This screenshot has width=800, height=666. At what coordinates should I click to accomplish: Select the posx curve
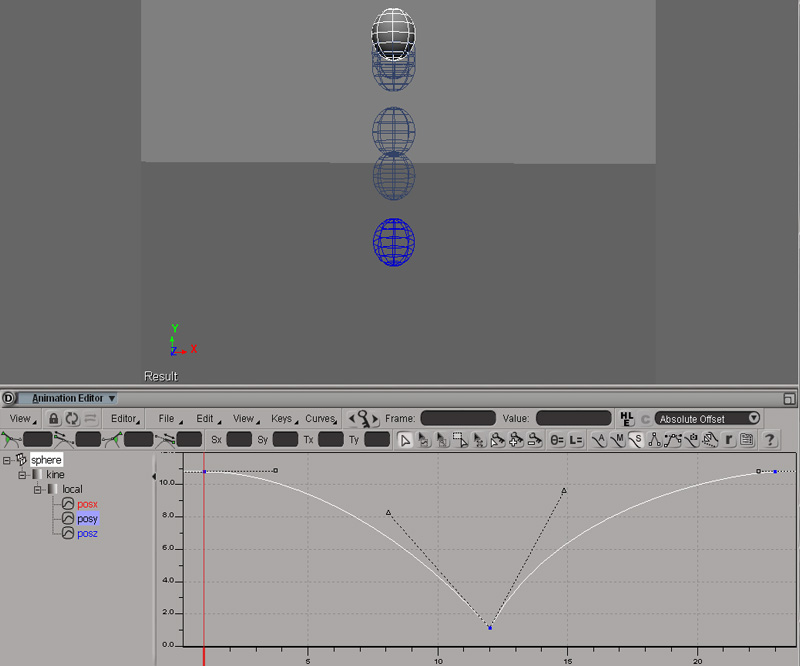coord(87,504)
